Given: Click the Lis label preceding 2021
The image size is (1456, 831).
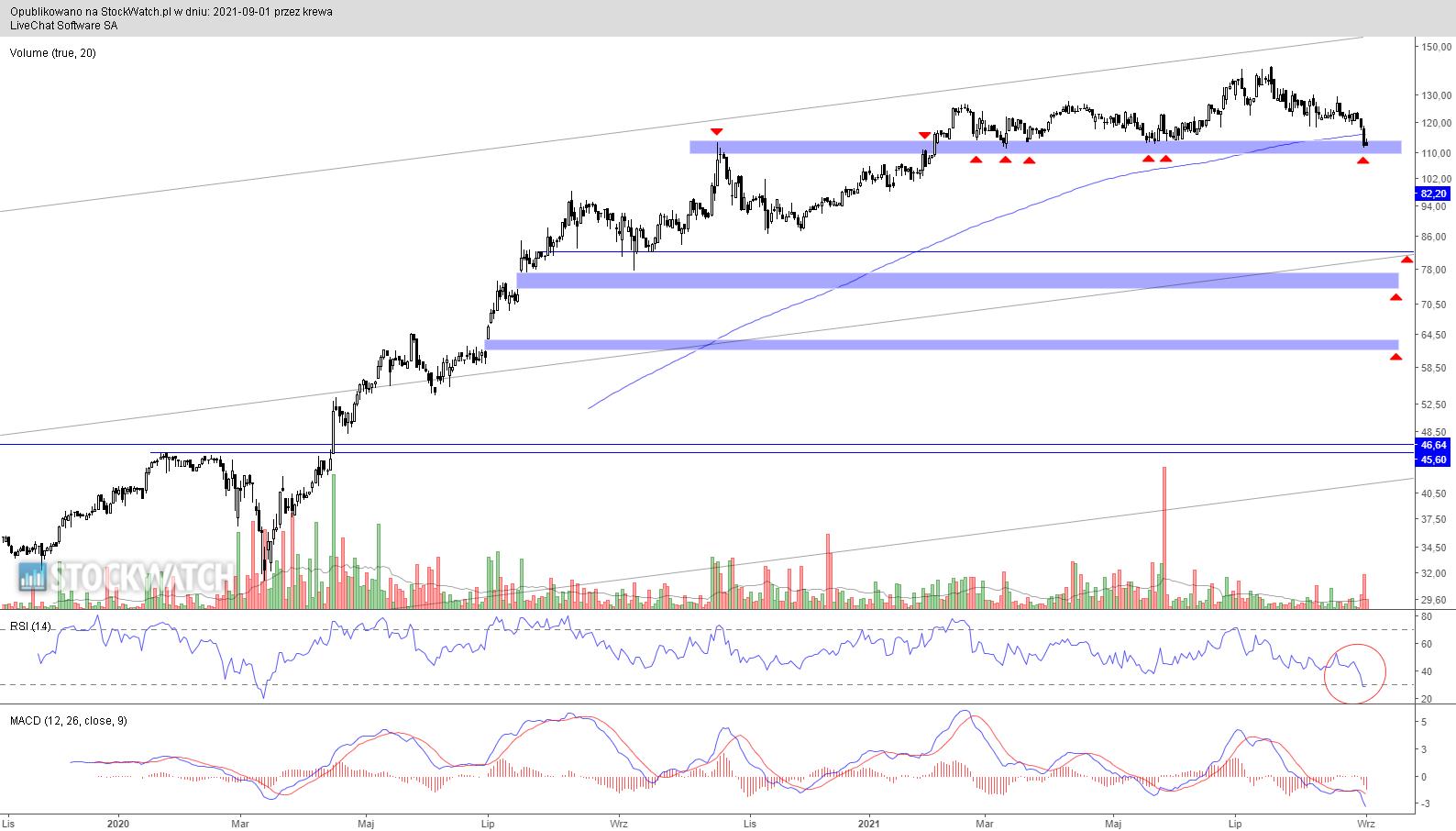Looking at the screenshot, I should [749, 824].
